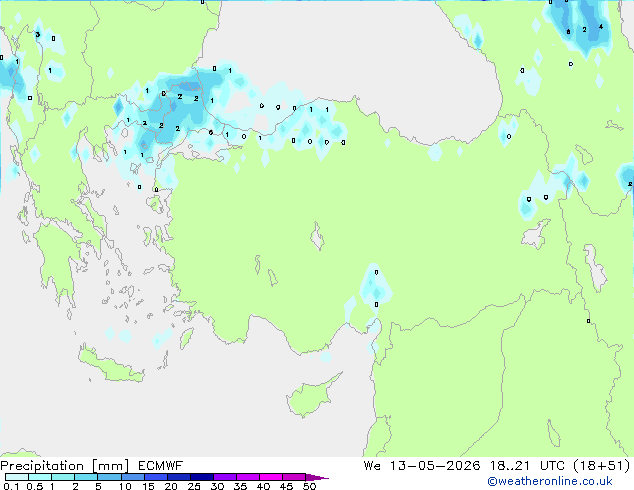This screenshot has height=490, width=634.
Task: Click the palest cyan swatch above 0.1
Action: (x=17, y=477)
